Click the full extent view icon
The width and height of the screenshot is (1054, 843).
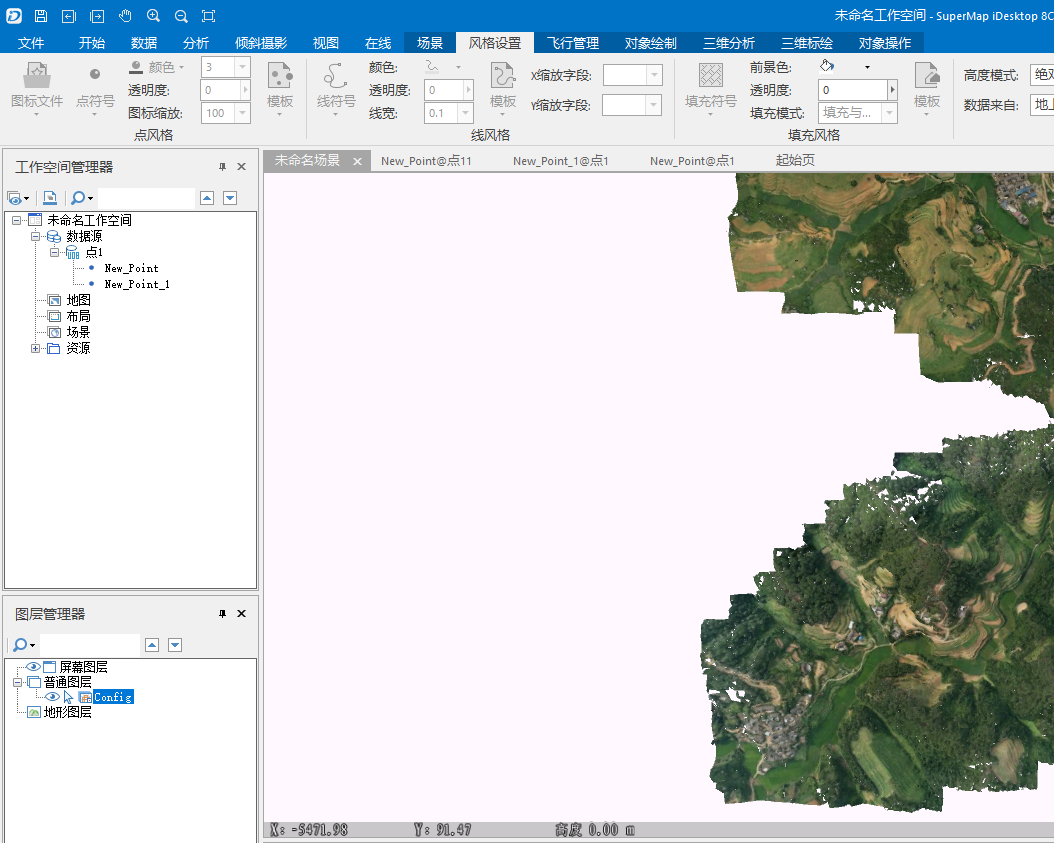pyautogui.click(x=208, y=16)
